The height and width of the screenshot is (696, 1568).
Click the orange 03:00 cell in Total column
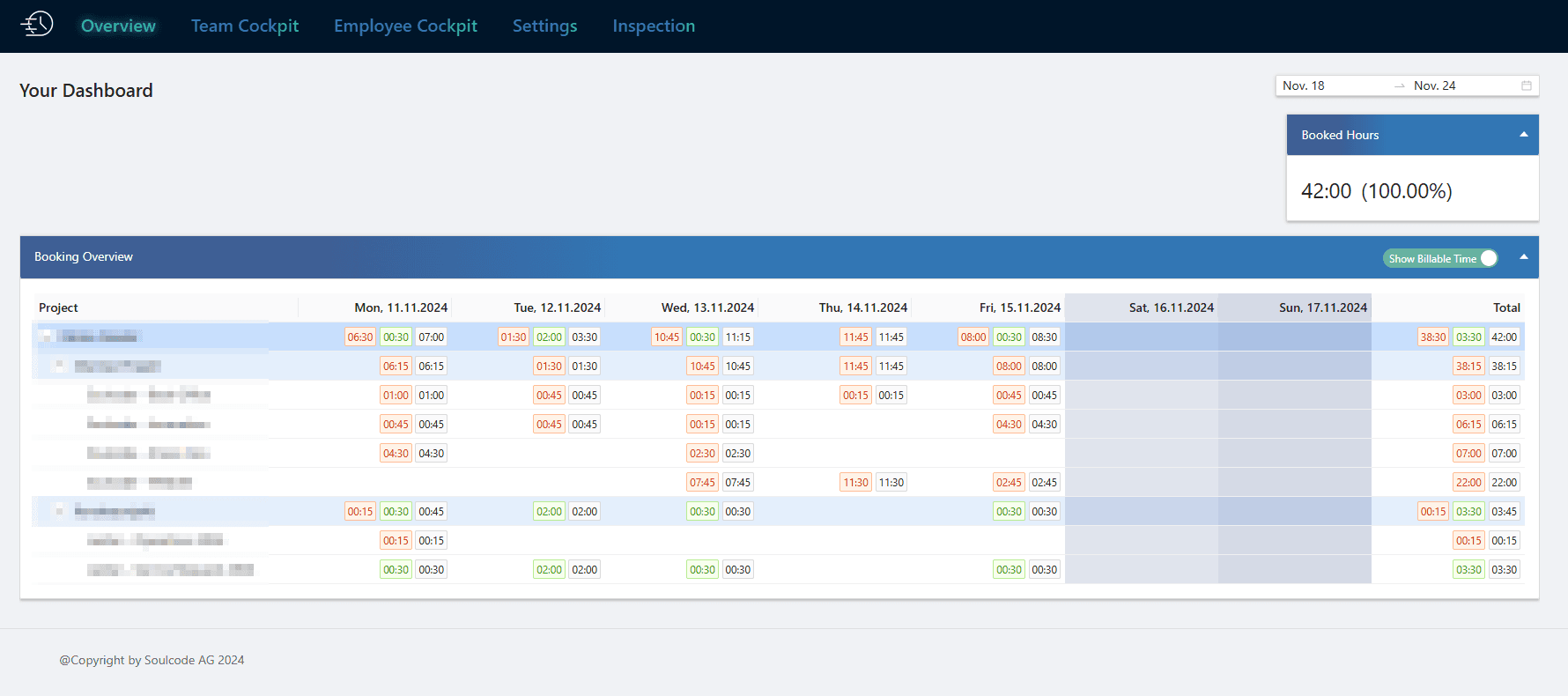(1469, 395)
